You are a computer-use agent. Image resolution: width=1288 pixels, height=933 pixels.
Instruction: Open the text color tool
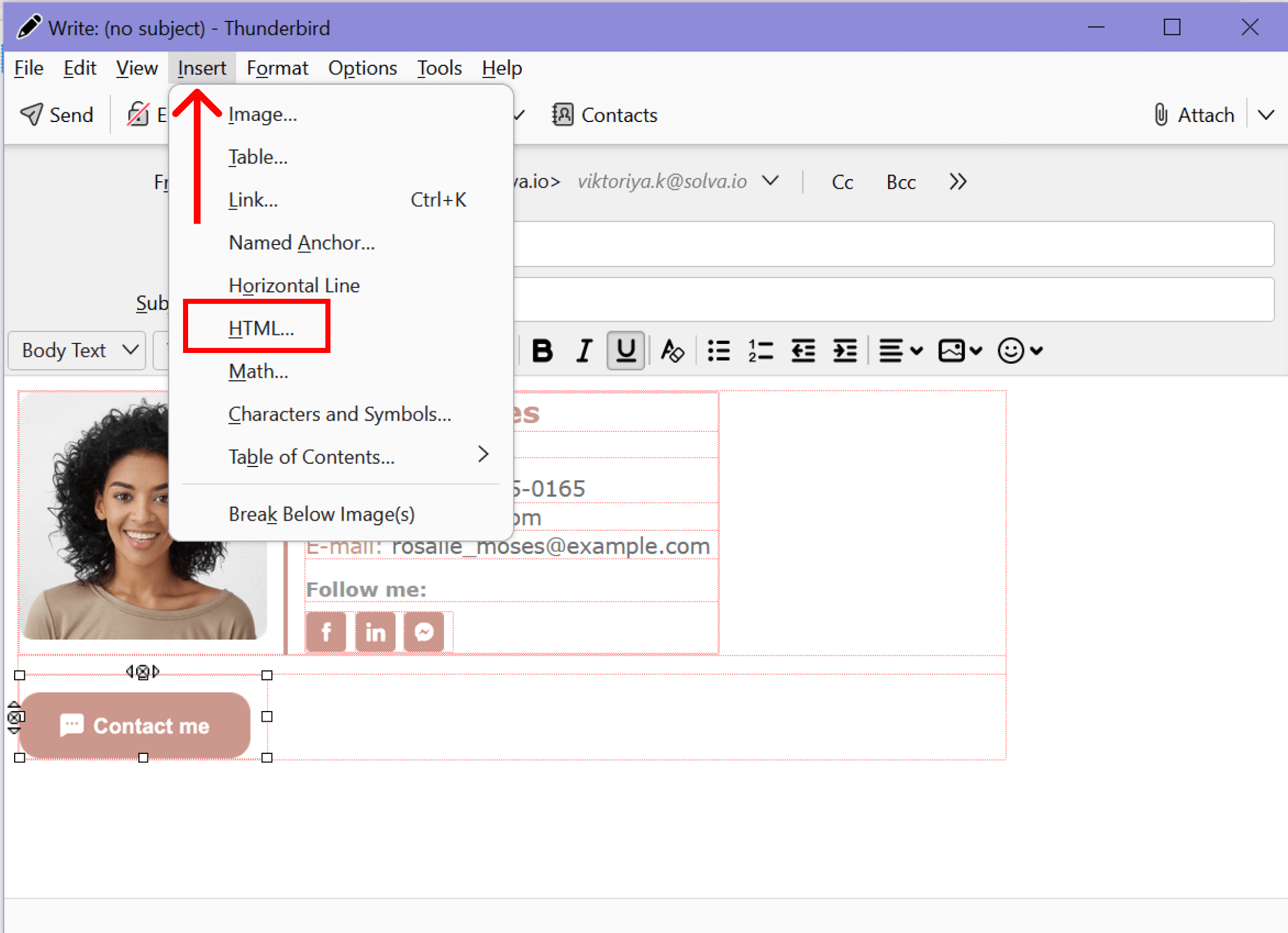point(672,350)
